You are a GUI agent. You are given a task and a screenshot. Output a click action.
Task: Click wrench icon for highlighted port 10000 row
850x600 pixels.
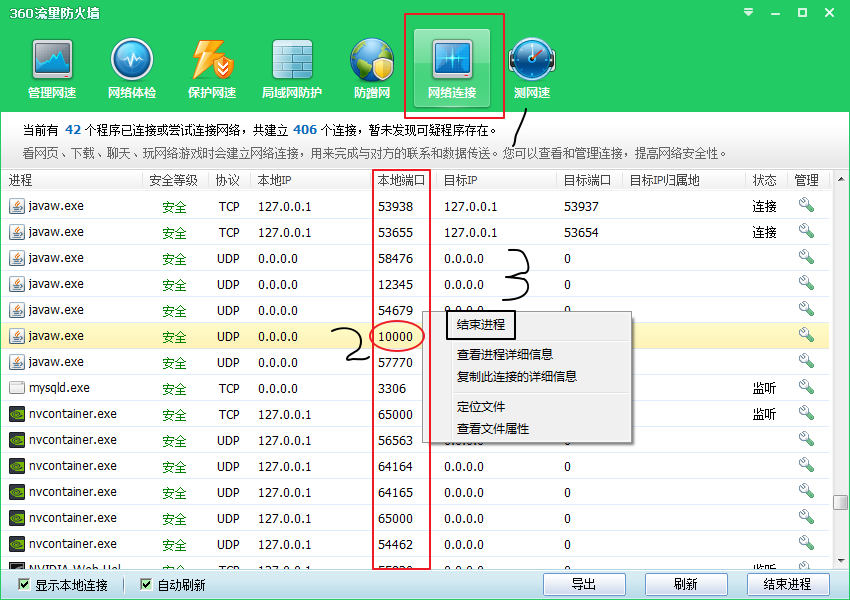tap(806, 335)
